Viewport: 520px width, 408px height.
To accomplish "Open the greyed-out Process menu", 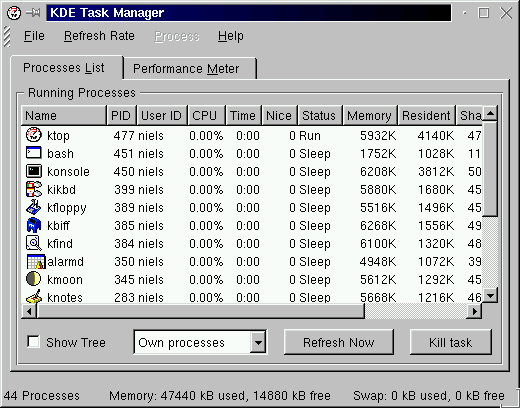I will (177, 36).
